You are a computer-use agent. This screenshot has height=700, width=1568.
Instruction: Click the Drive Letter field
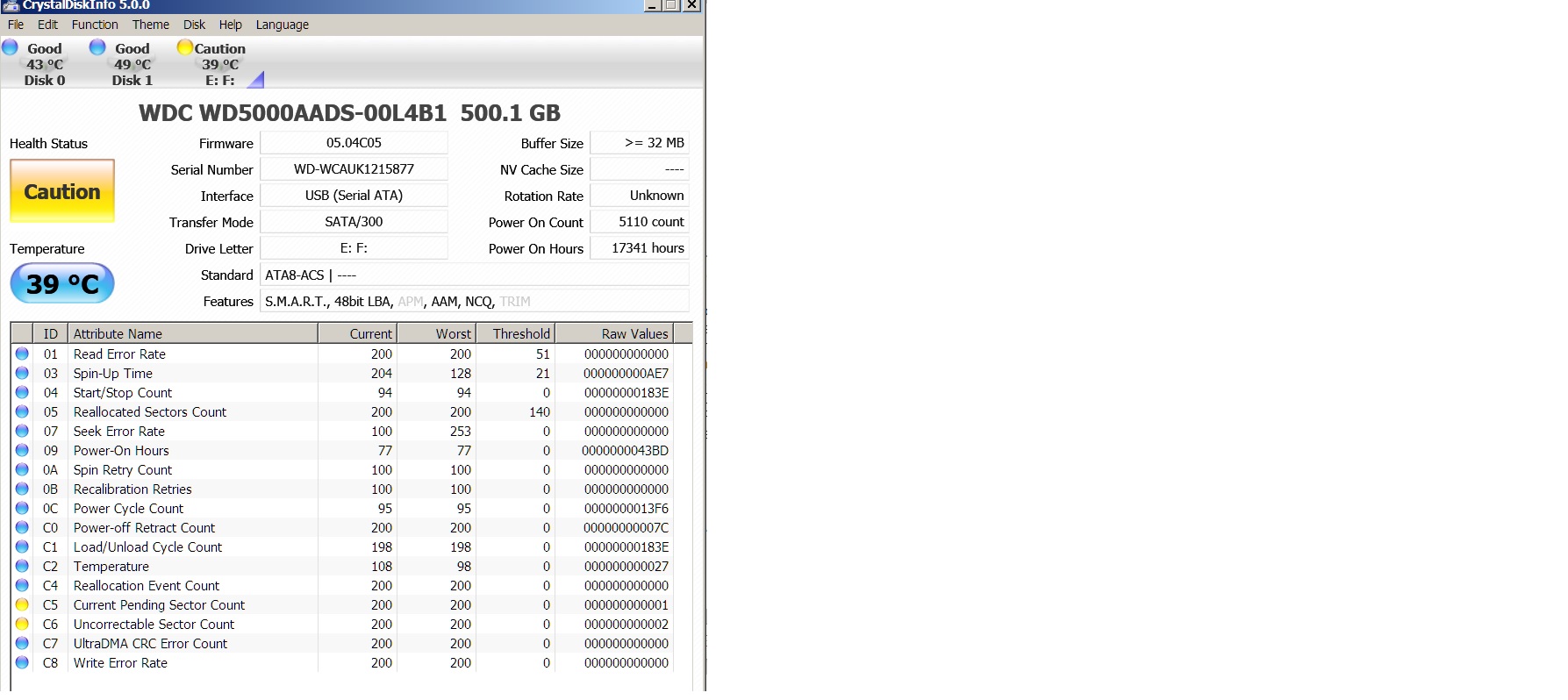(x=354, y=248)
